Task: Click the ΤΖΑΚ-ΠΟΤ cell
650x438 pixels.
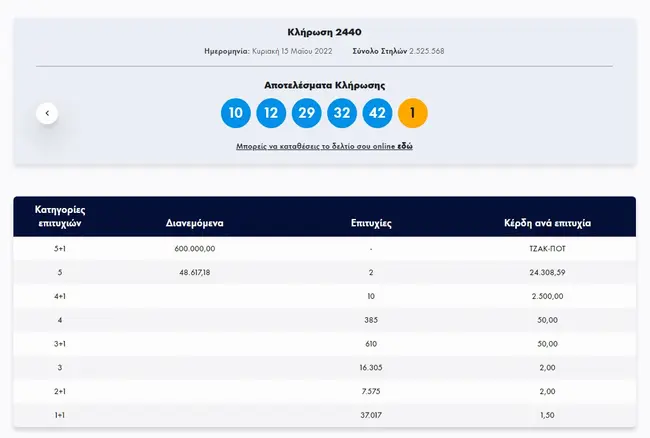Action: click(x=547, y=249)
